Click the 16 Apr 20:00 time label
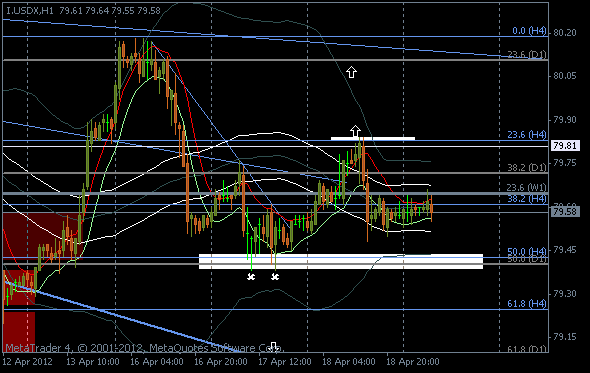 220,362
